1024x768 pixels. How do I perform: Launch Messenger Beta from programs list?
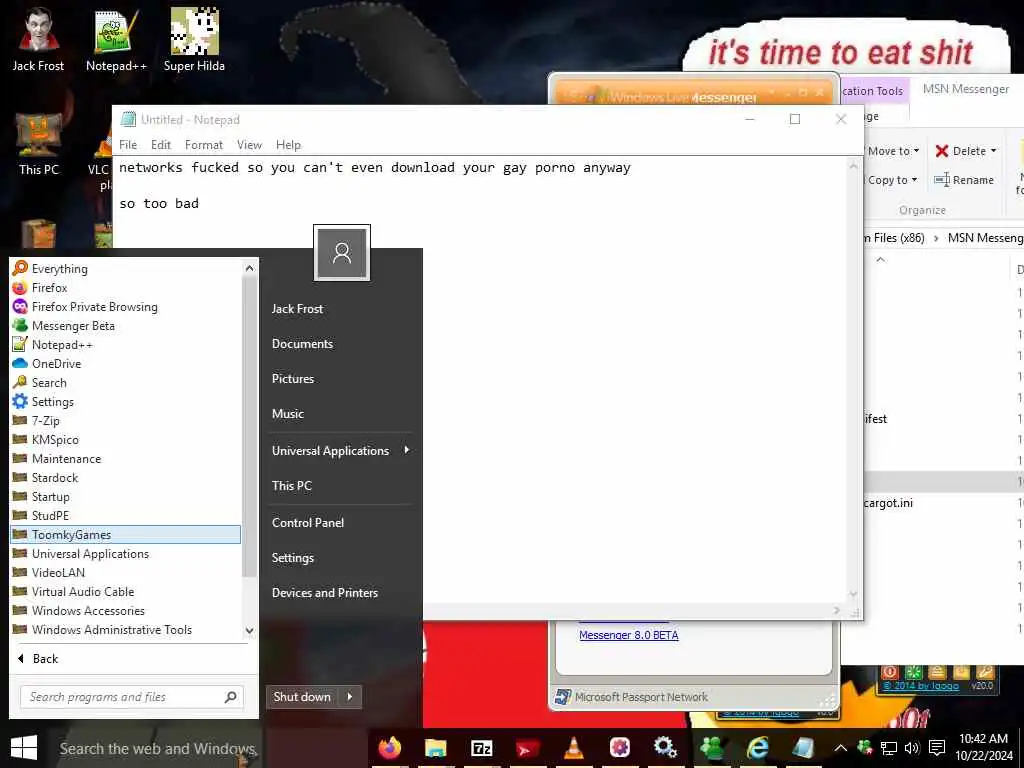point(125,325)
